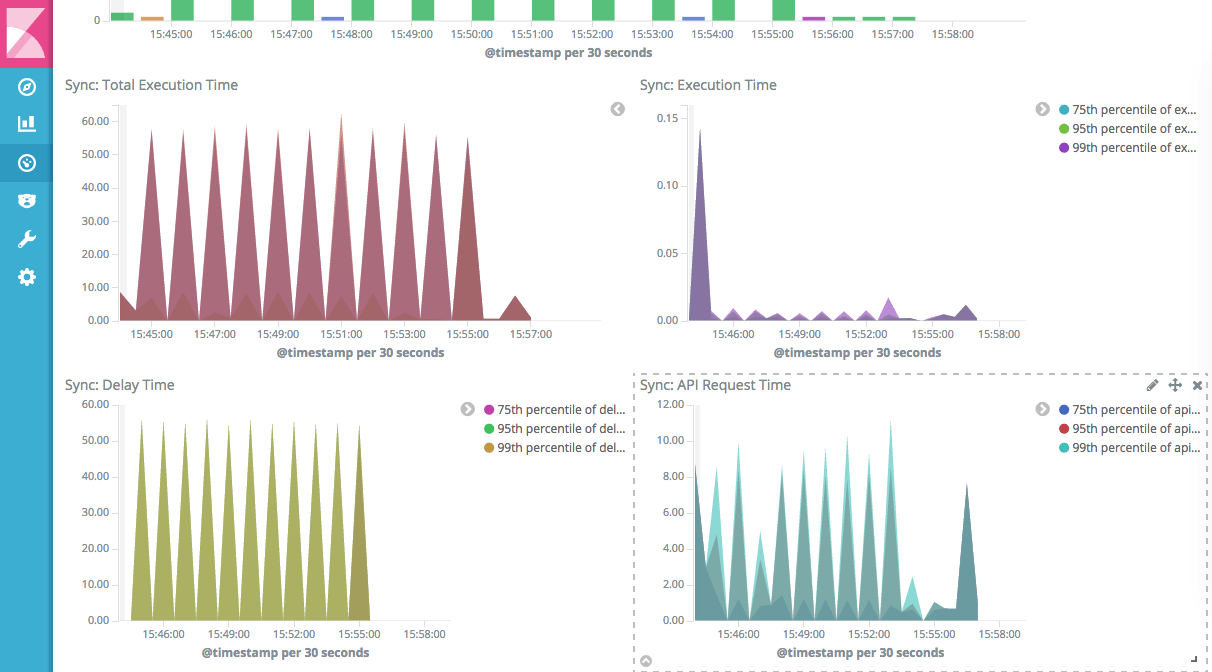1212x672 pixels.
Task: Click the 75th percentile color dot in API Request Time
Action: [x=1064, y=410]
